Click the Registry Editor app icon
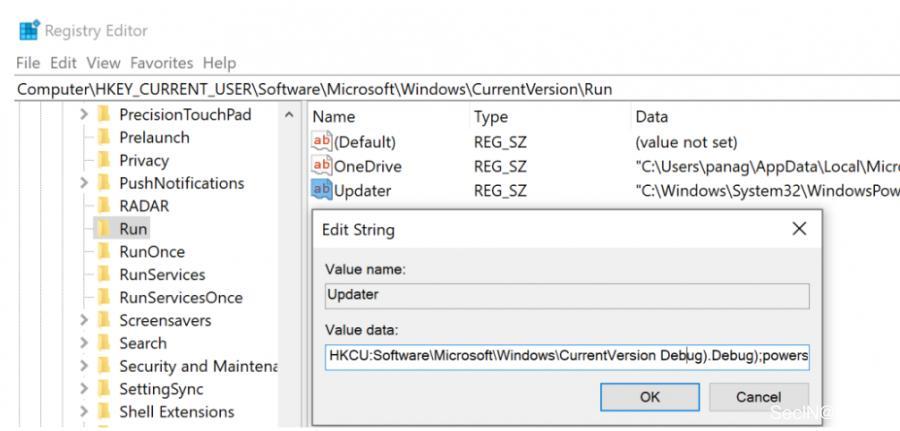This screenshot has height=431, width=900. tap(29, 30)
